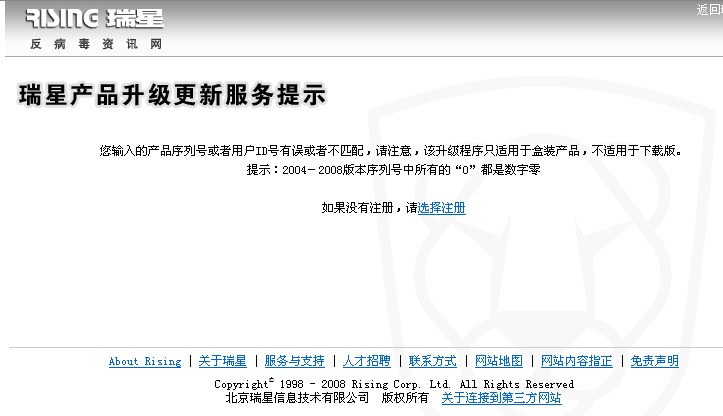Open 联系方式 contact link
Viewport: 723px width, 416px height.
tap(433, 361)
